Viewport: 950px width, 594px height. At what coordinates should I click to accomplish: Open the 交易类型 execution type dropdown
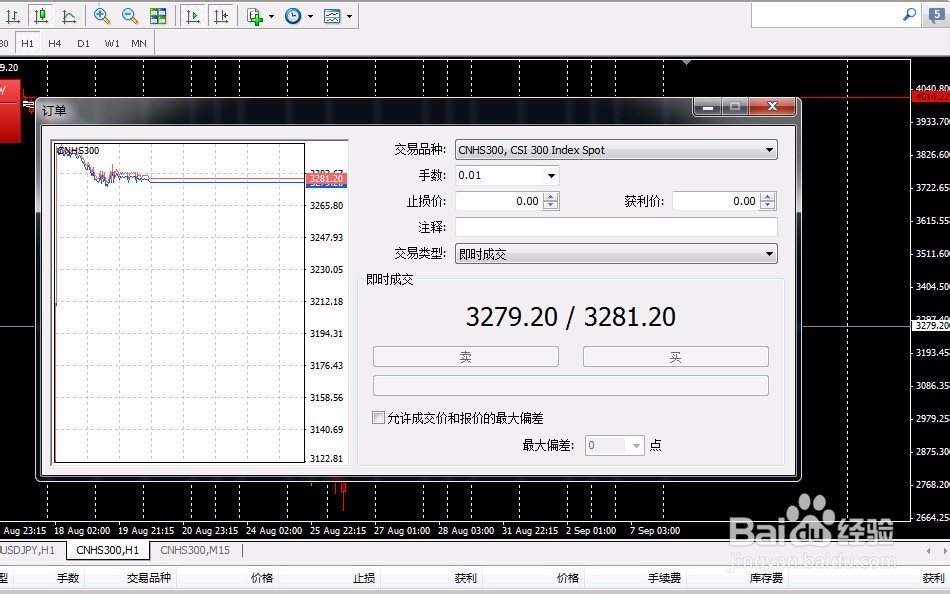(769, 253)
